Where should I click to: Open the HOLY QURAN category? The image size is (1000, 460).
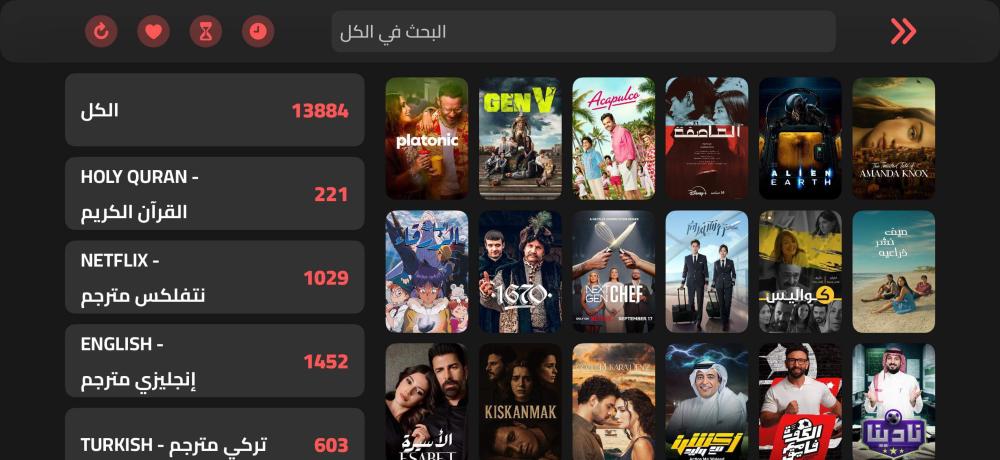[x=215, y=193]
